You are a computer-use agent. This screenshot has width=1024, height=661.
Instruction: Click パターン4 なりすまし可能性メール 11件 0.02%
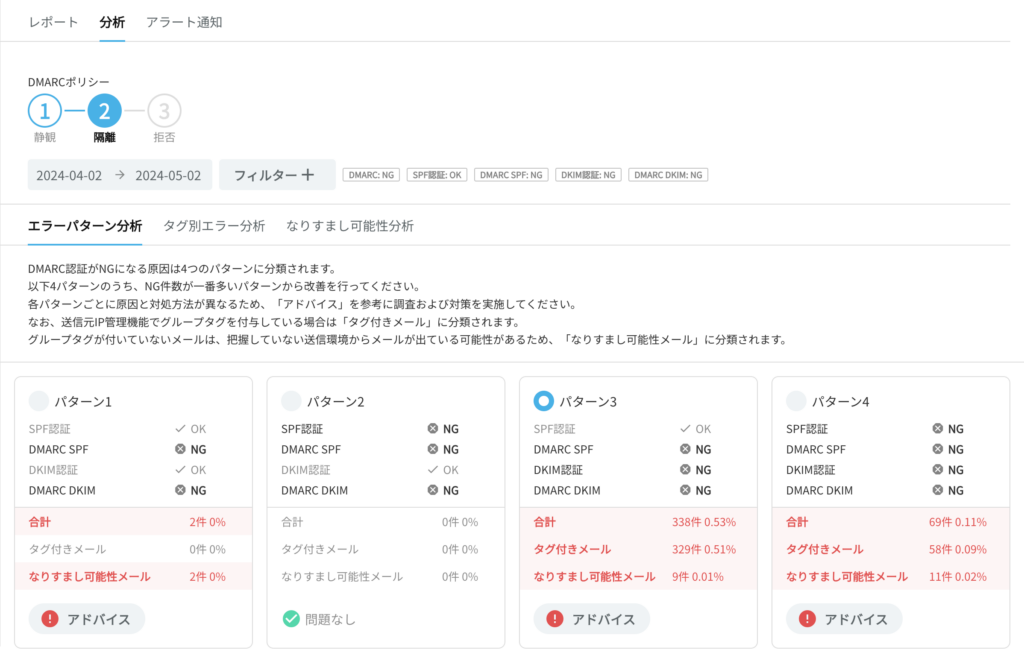pyautogui.click(x=958, y=577)
